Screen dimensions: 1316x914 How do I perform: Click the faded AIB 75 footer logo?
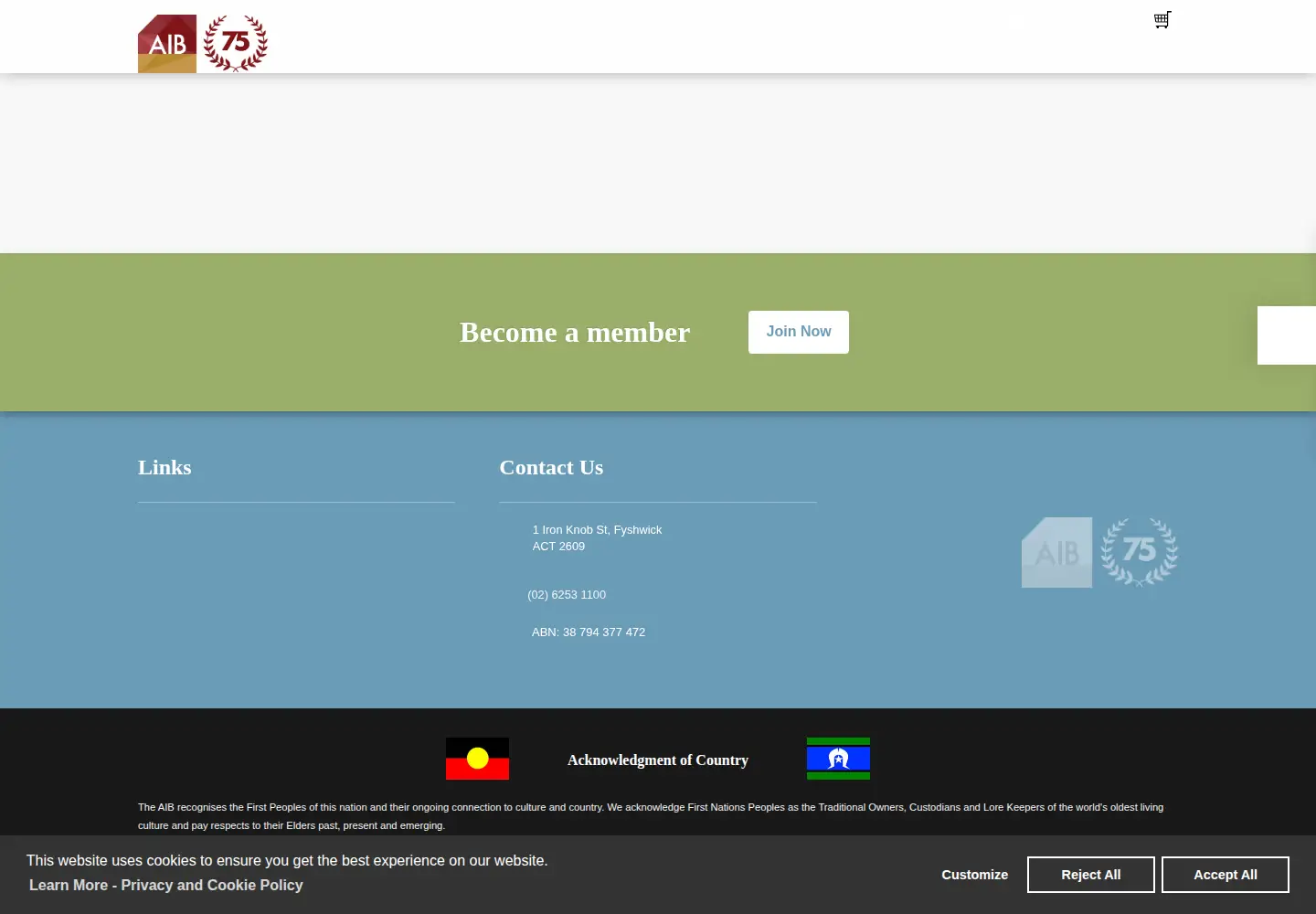point(1099,552)
